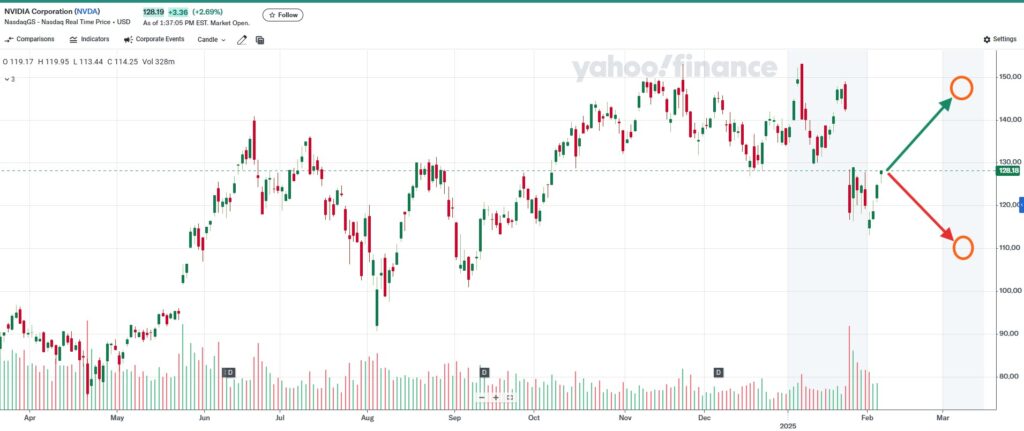The image size is (1024, 431).
Task: Select the pencil drawing tool
Action: [241, 40]
